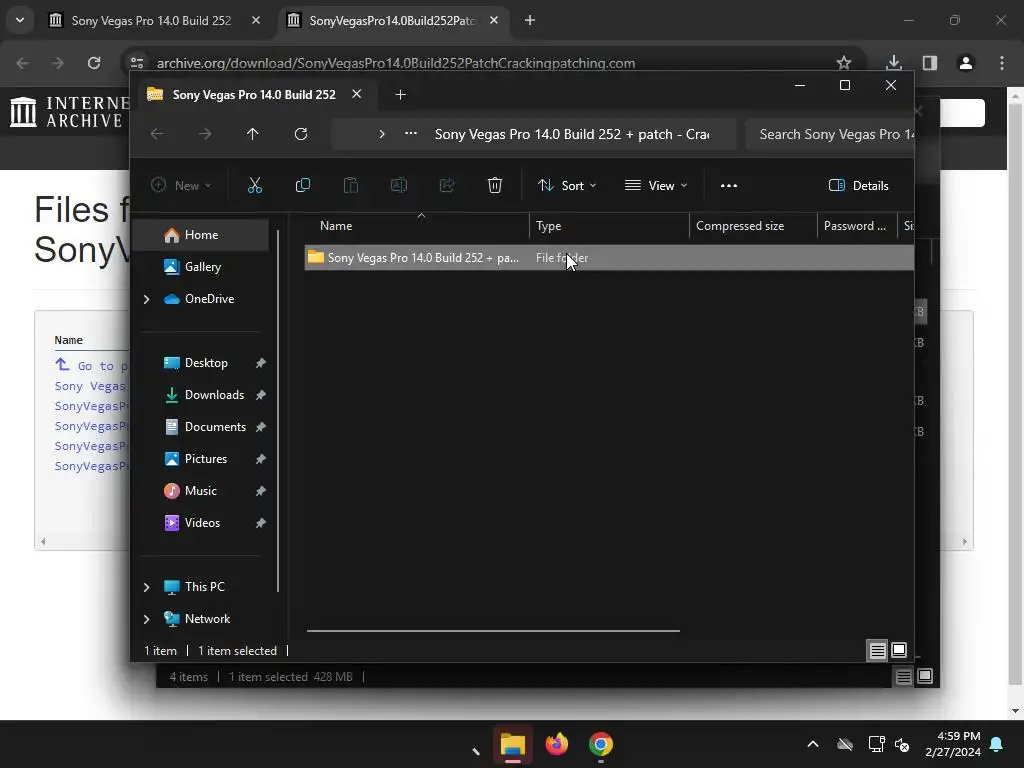Close the Explorer tab Sony Vegas Pro 14.0

(x=357, y=94)
